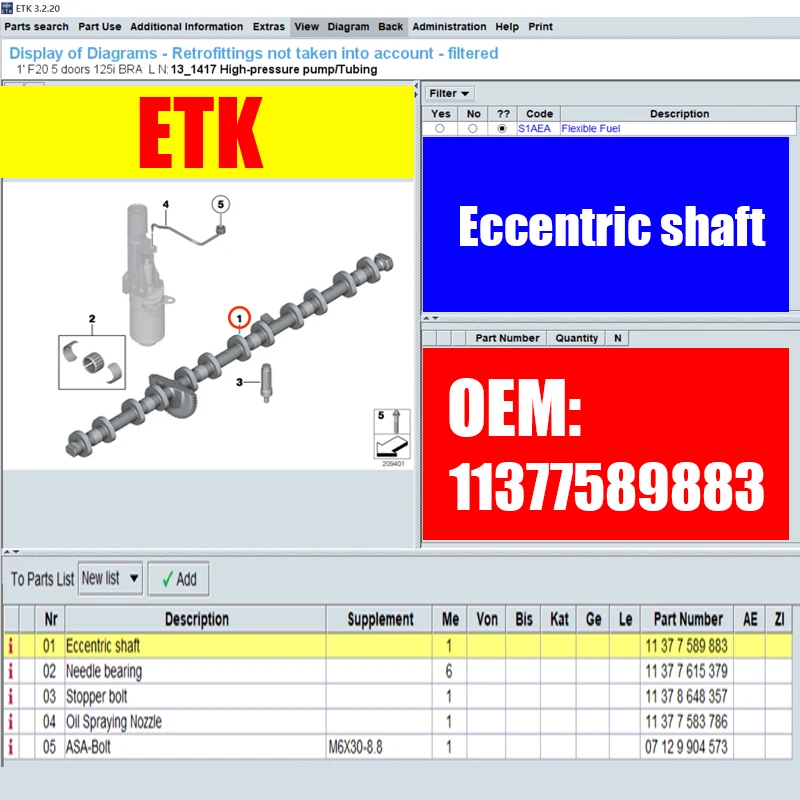
Task: Click info icon for Oil Spraying Nozzle row
Action: [11, 721]
